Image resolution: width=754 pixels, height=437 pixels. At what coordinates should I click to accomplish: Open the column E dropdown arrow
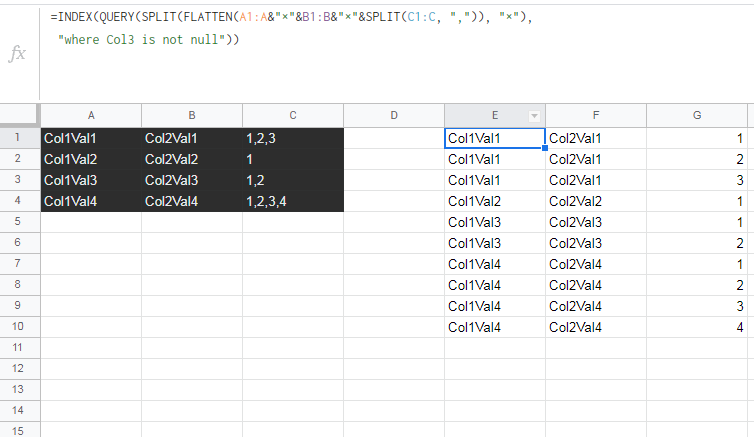click(534, 116)
